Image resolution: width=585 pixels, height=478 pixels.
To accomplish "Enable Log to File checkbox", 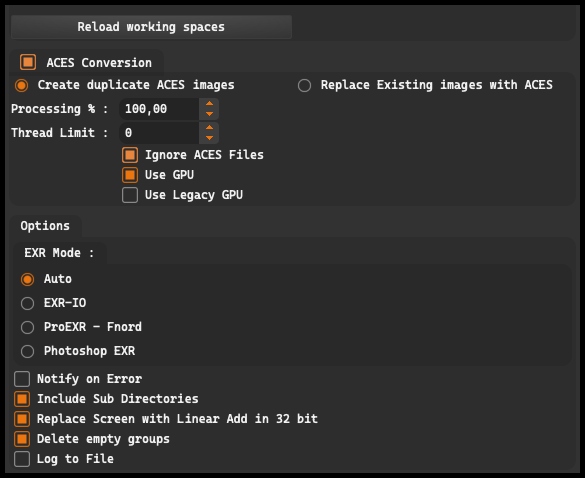I will click(22, 459).
